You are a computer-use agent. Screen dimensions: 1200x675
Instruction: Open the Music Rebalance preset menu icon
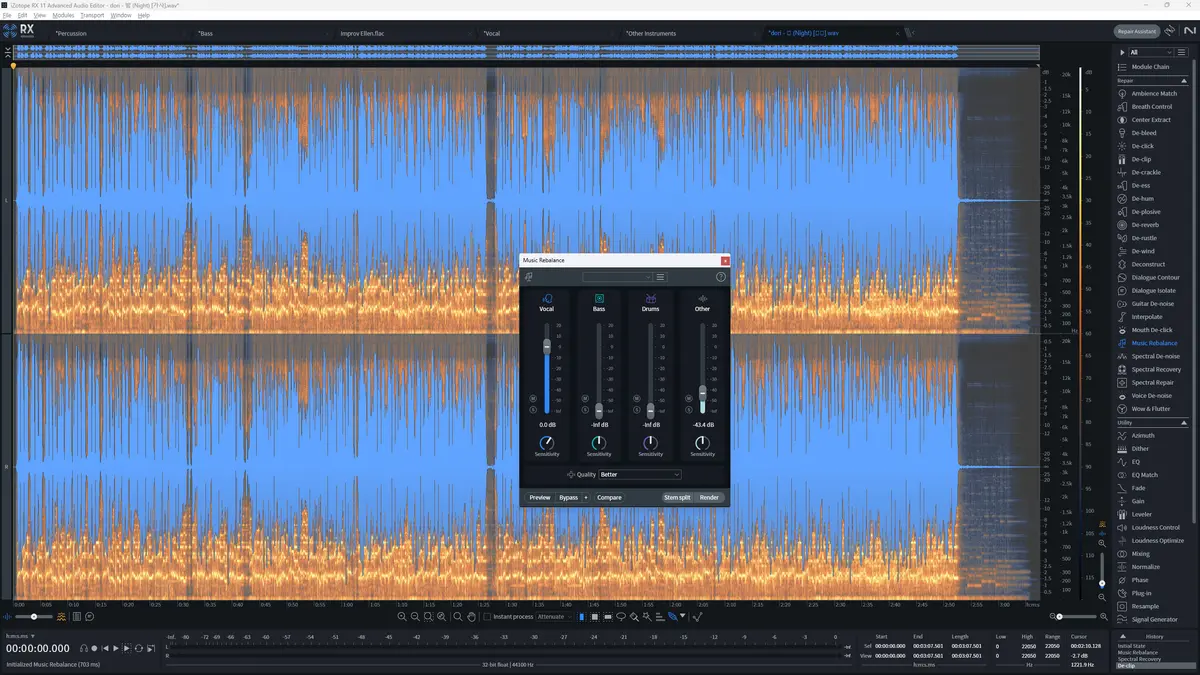tap(661, 277)
